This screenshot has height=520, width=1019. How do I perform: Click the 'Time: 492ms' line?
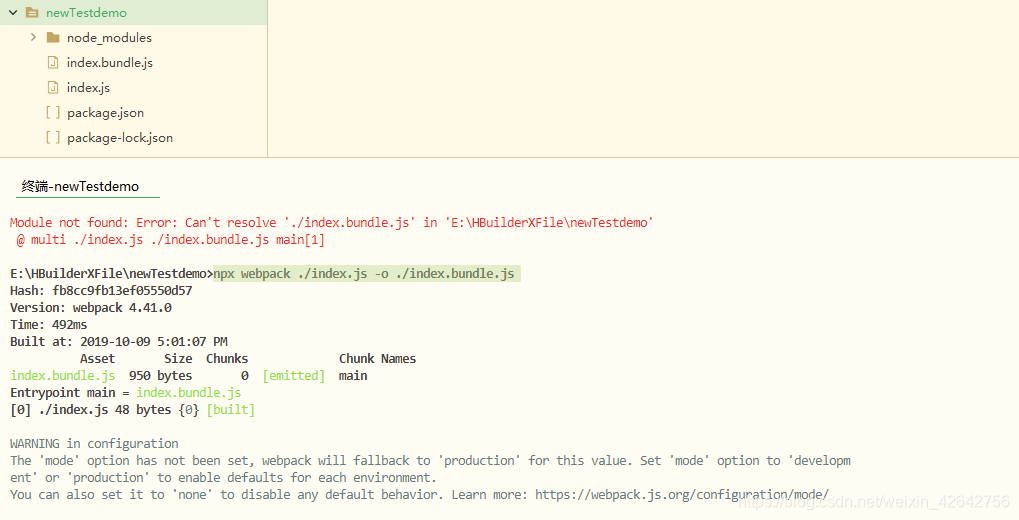pos(49,324)
